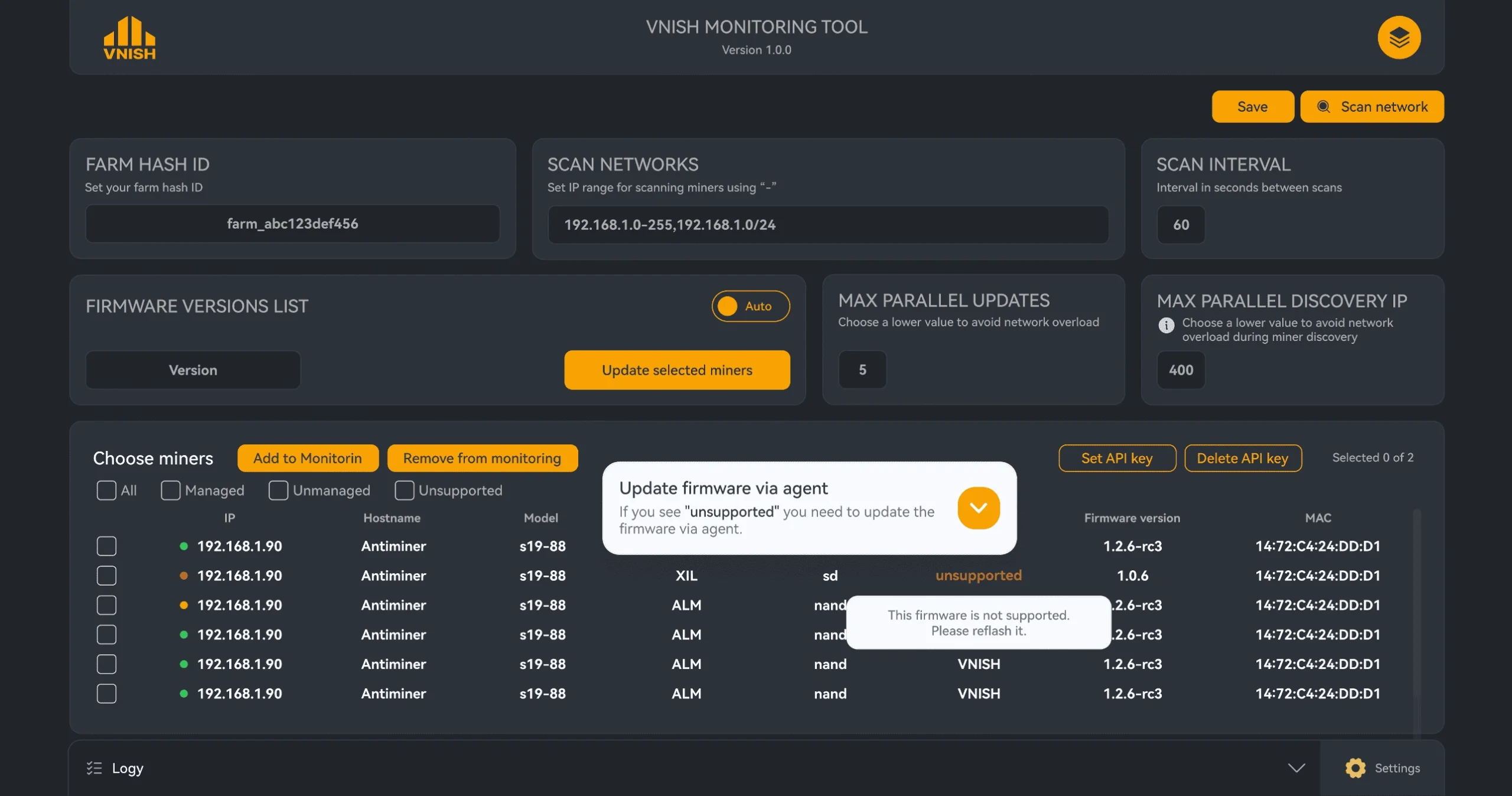The height and width of the screenshot is (796, 1512).
Task: Click the Max Parallel Updates value field
Action: pos(862,370)
